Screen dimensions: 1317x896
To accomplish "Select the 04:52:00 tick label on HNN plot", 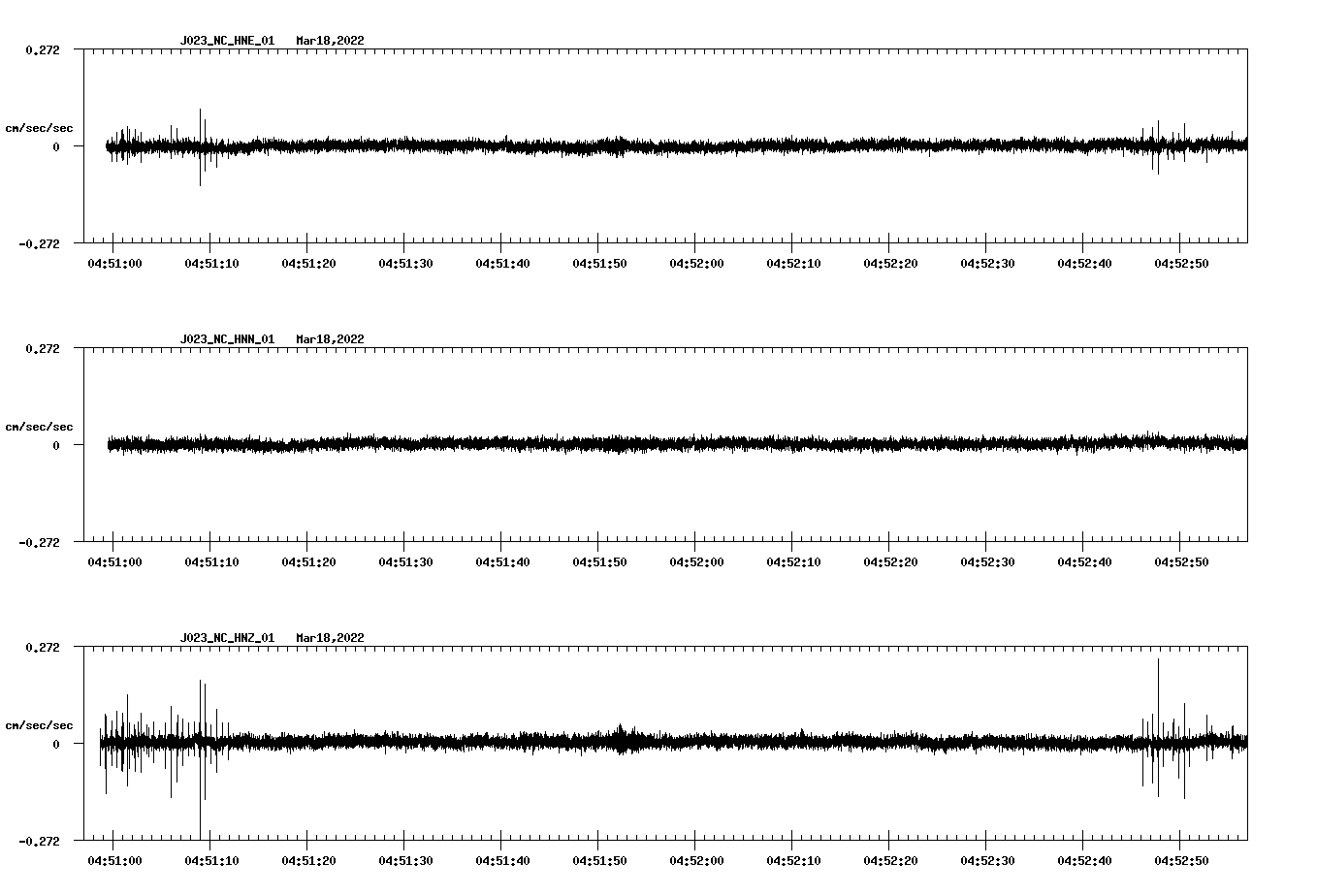I will 696,562.
